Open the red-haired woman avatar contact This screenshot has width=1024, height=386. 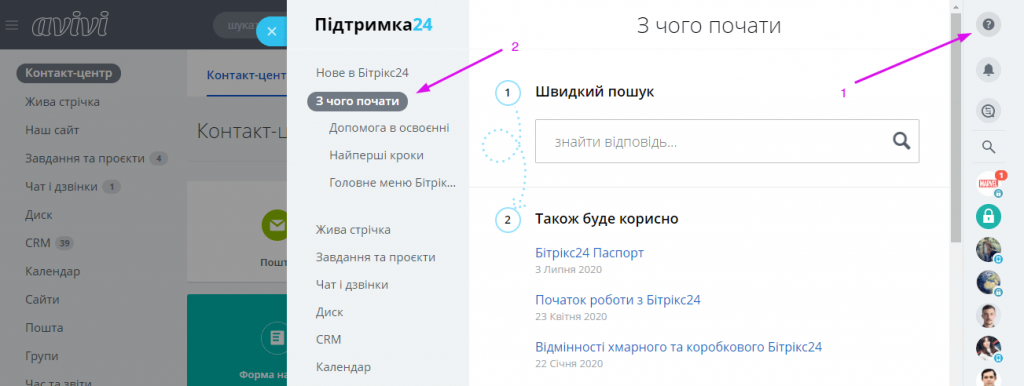click(x=988, y=349)
